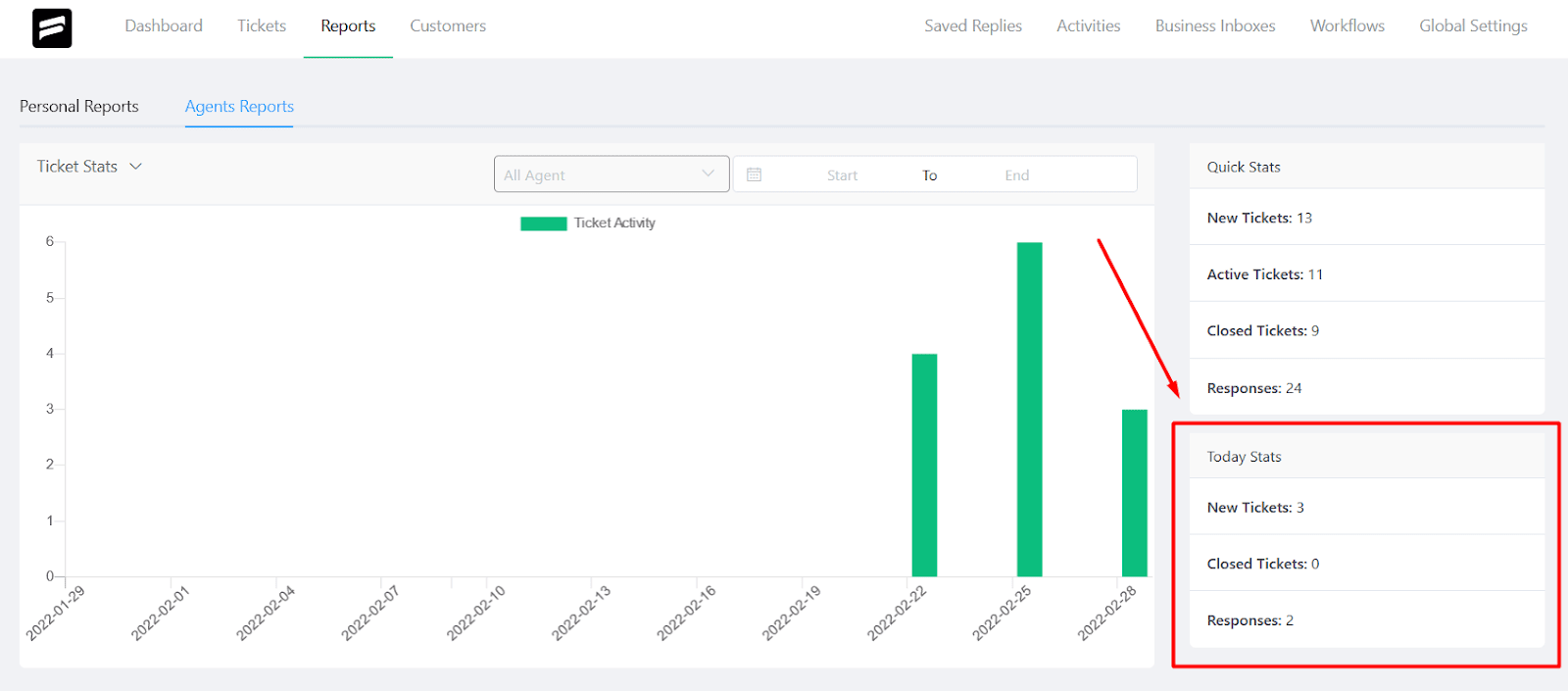This screenshot has height=691, width=1568.
Task: Click the 2022-02-10 axis label
Action: (475, 614)
